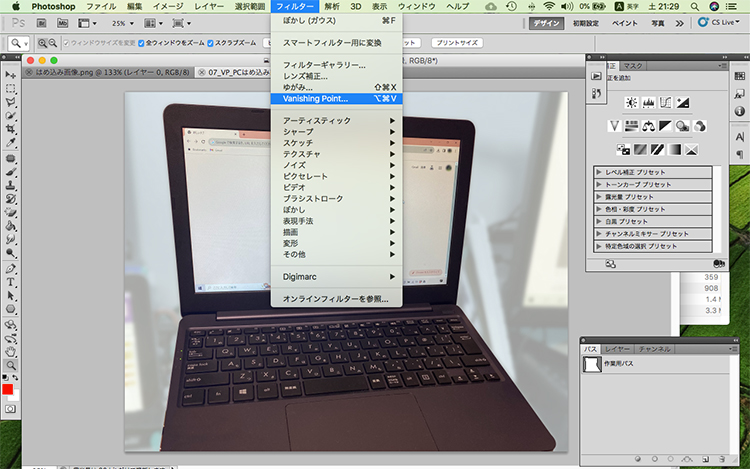Select the Move tool
Image resolution: width=750 pixels, height=469 pixels.
(11, 75)
